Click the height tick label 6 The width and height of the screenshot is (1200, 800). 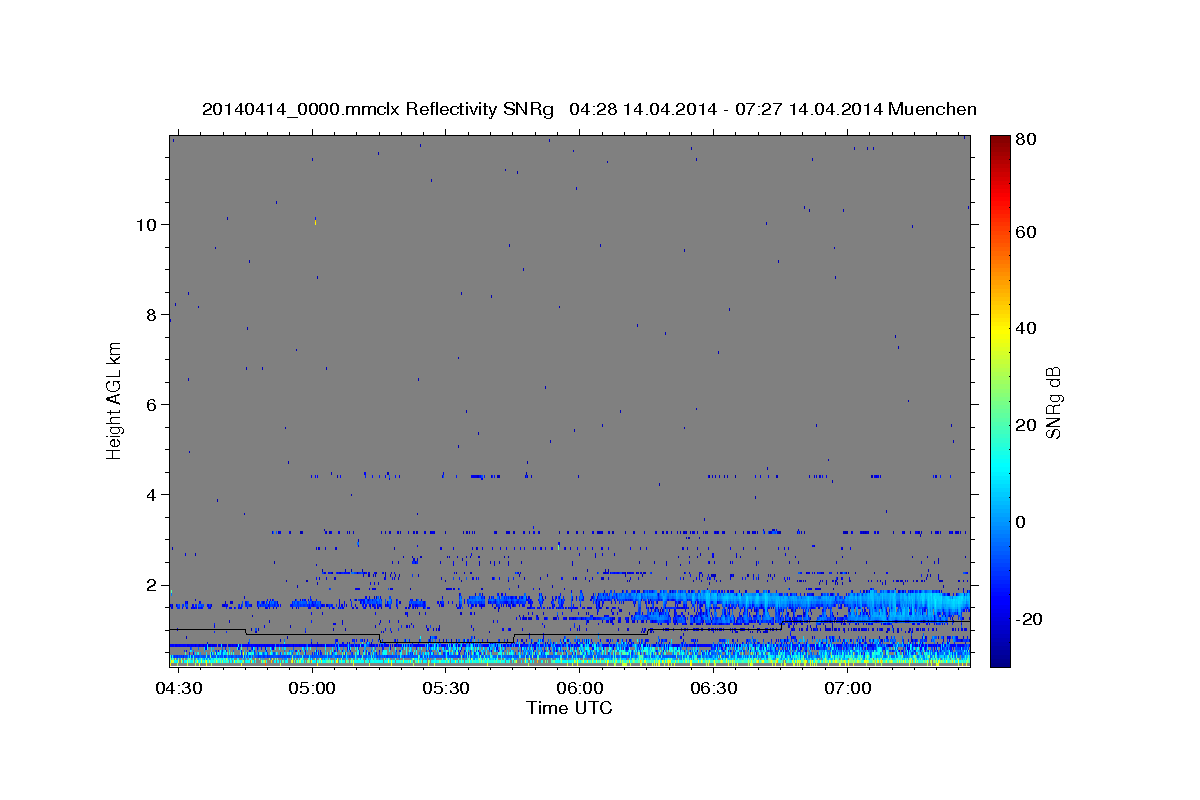(x=151, y=404)
